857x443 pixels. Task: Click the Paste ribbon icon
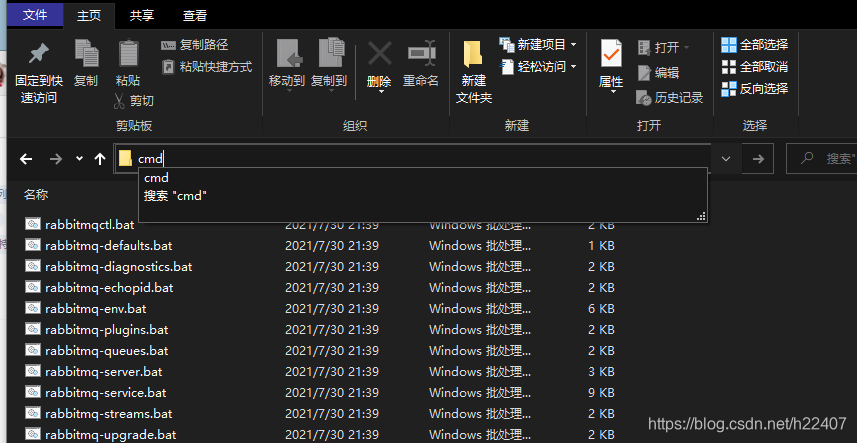pos(128,54)
